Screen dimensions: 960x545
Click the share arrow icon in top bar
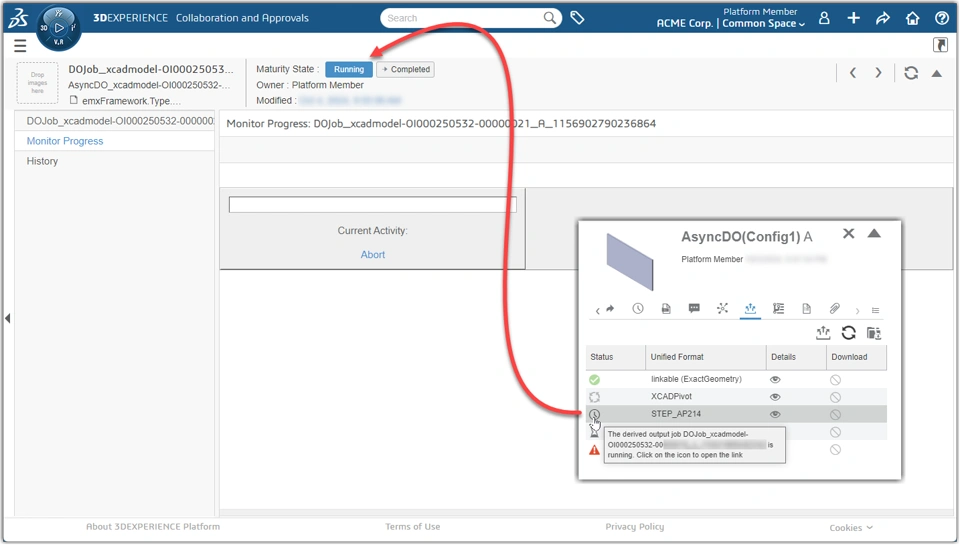click(x=882, y=18)
